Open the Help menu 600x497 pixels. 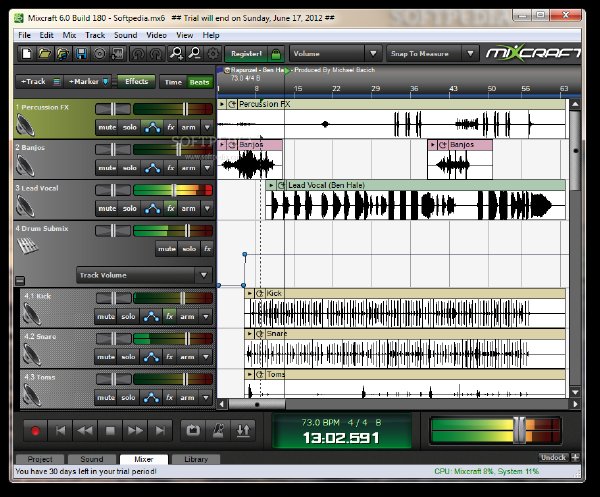pyautogui.click(x=211, y=35)
